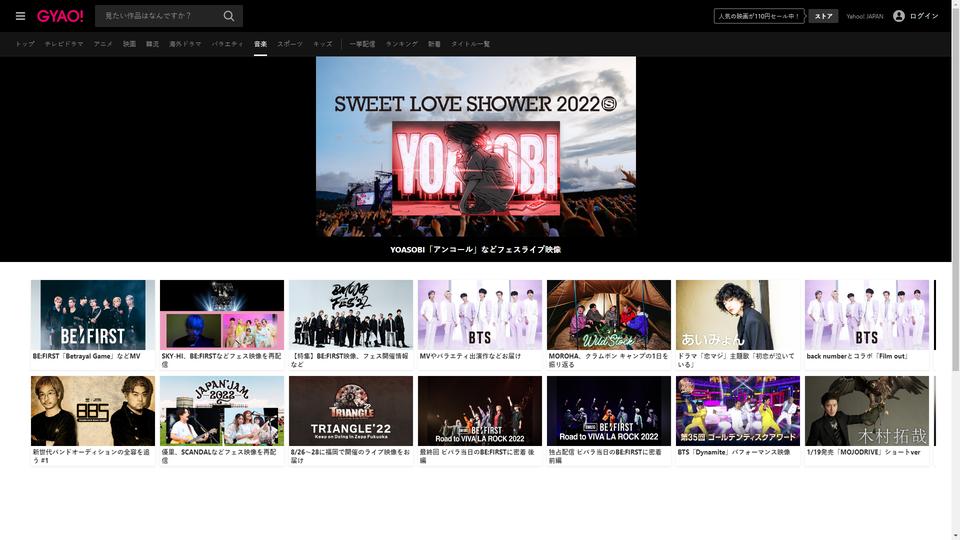Open the BE:FIRST Betrayal Game thumbnail
This screenshot has width=960, height=540.
[93, 315]
